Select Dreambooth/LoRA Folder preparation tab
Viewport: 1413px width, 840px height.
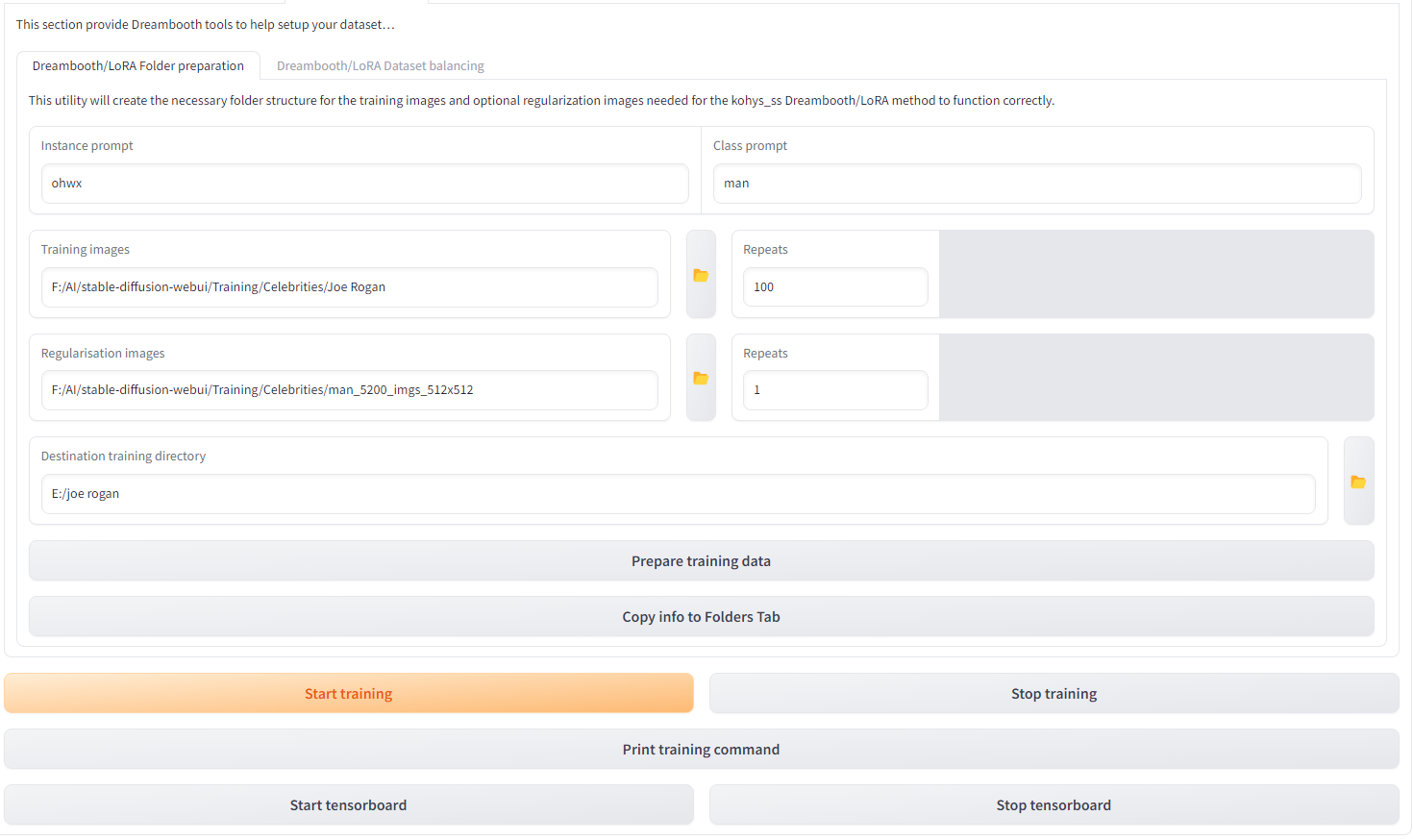pos(138,66)
